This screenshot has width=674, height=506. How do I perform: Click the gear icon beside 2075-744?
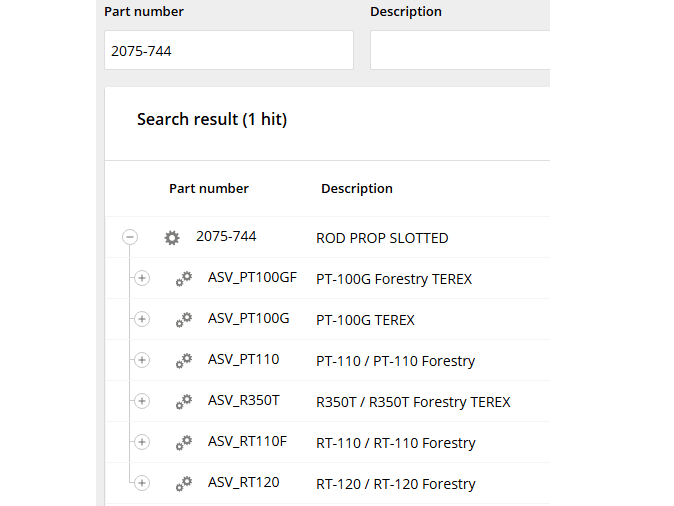[172, 238]
